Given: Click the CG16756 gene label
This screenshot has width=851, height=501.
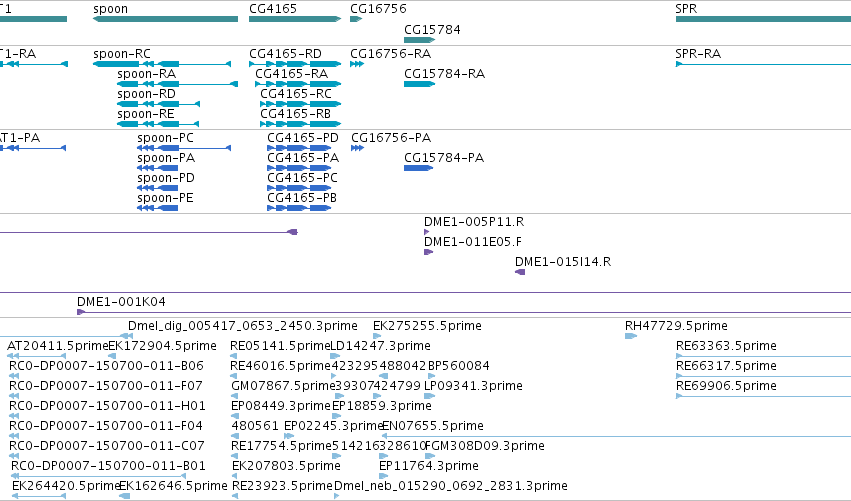Looking at the screenshot, I should pyautogui.click(x=378, y=9).
